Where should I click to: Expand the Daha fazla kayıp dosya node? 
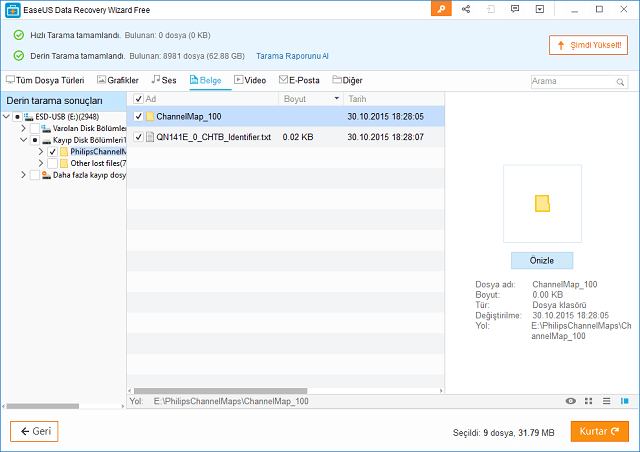[23, 175]
